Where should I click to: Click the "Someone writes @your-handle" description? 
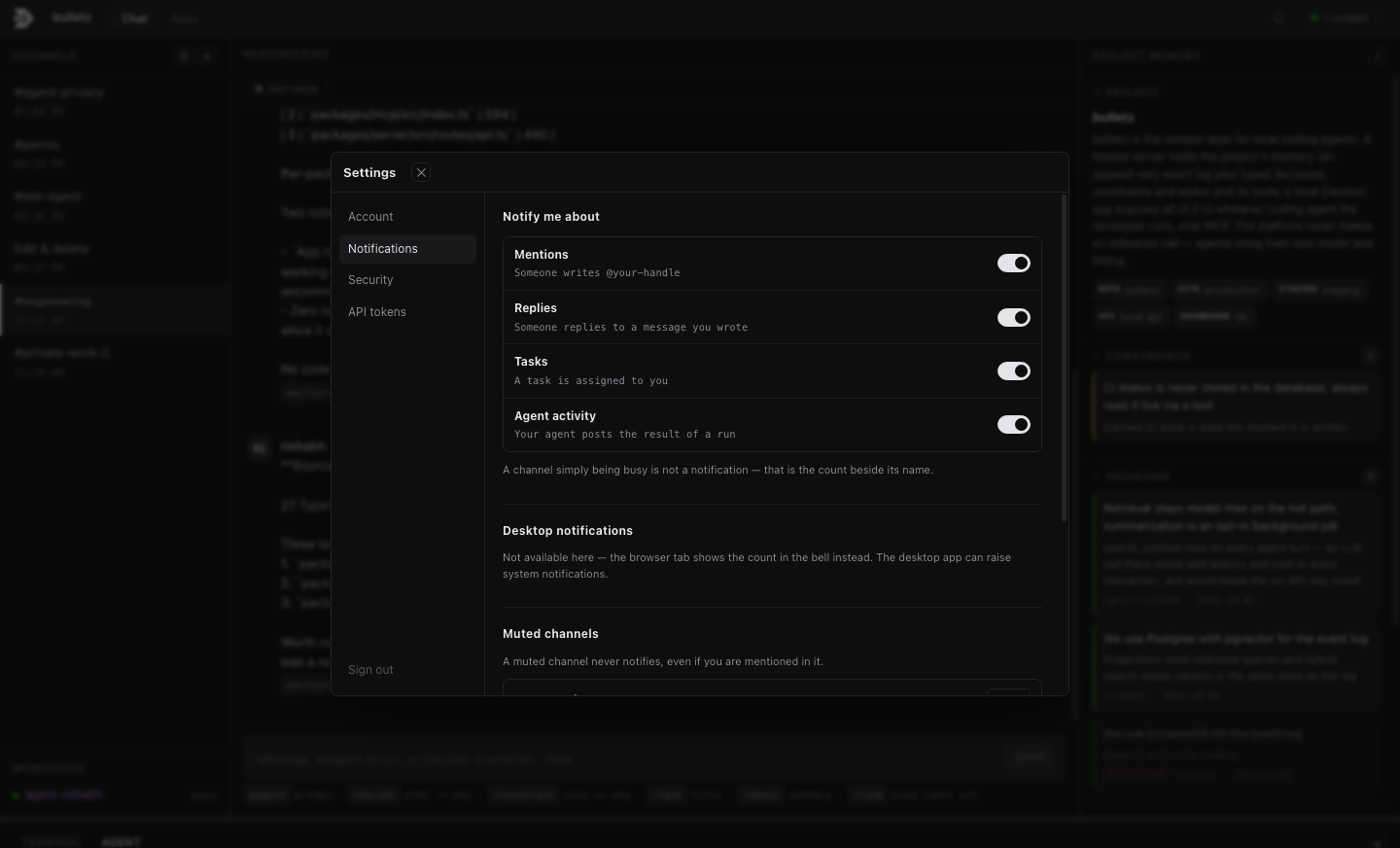(597, 273)
